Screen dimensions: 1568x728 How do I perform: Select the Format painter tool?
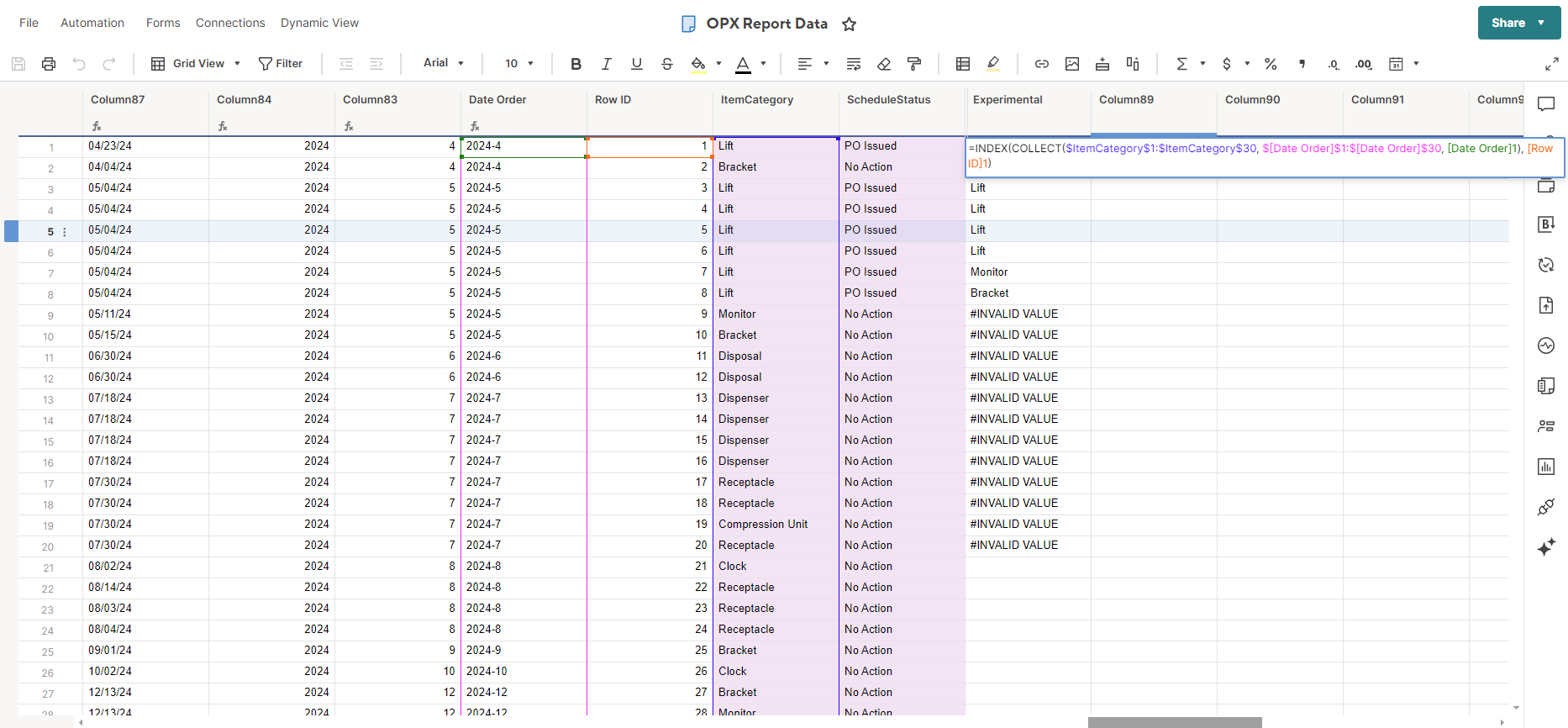(914, 64)
